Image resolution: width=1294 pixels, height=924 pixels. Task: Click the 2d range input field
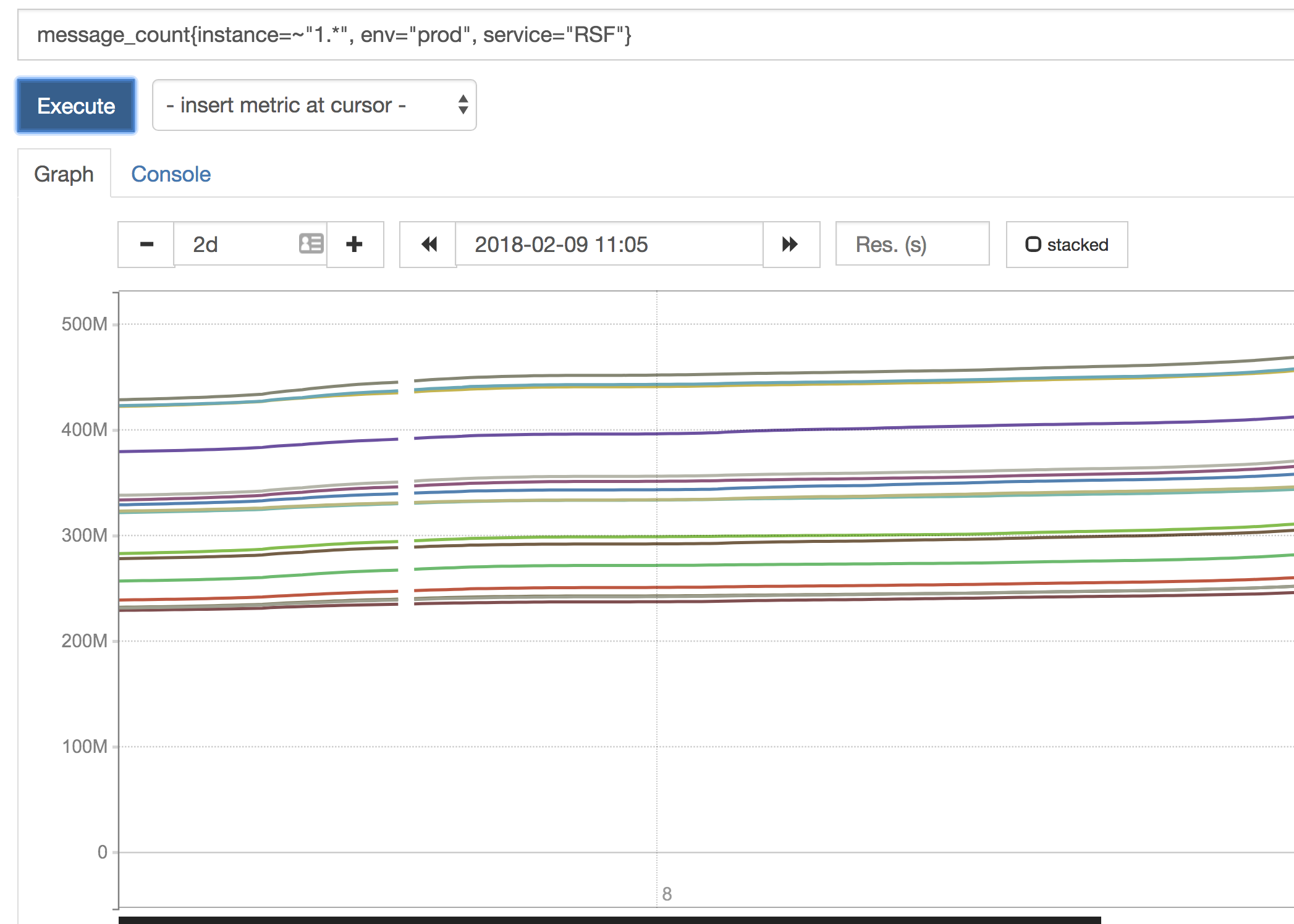point(235,245)
